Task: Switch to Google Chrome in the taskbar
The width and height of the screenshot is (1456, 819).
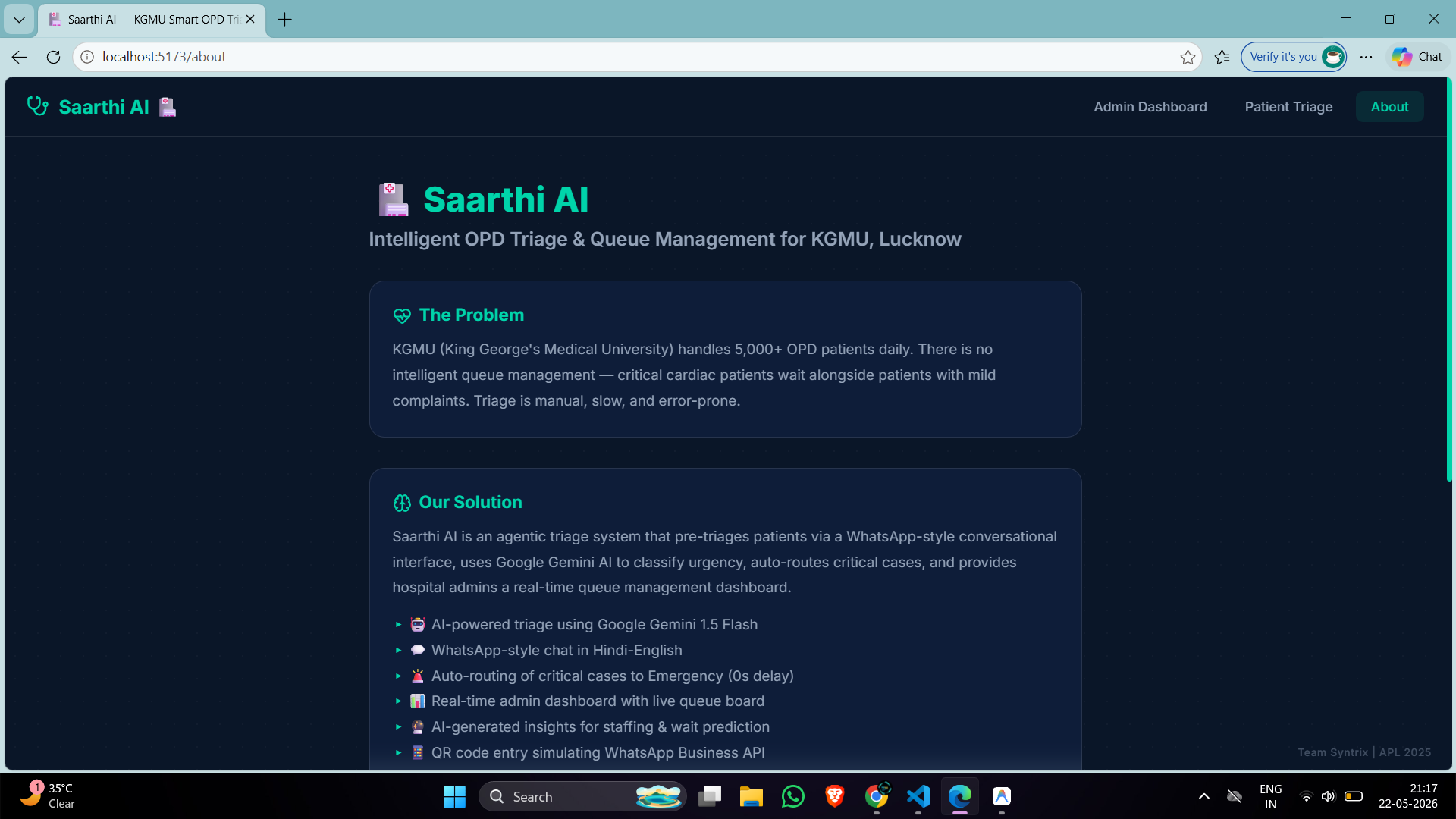Action: 877,796
